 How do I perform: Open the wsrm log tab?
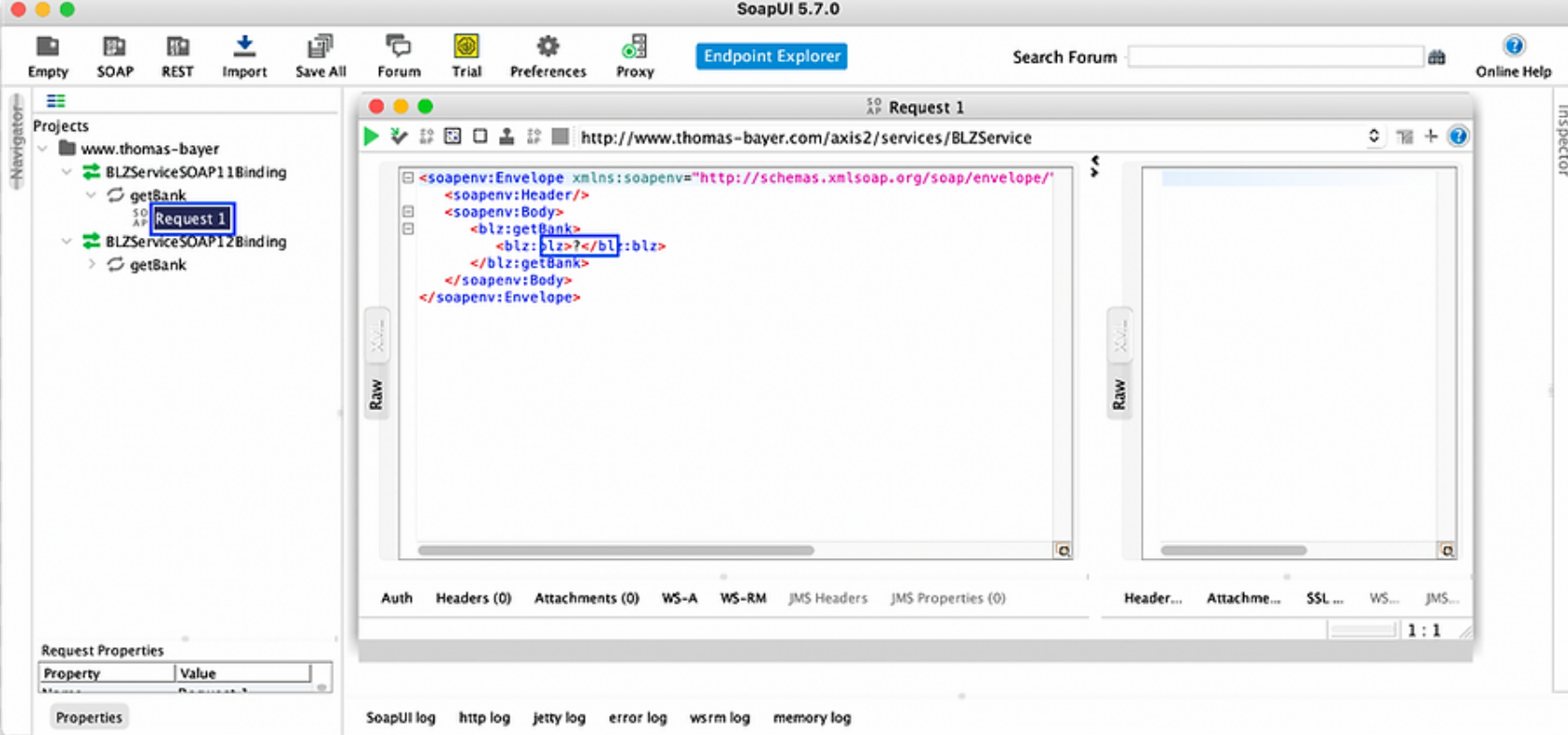point(720,717)
